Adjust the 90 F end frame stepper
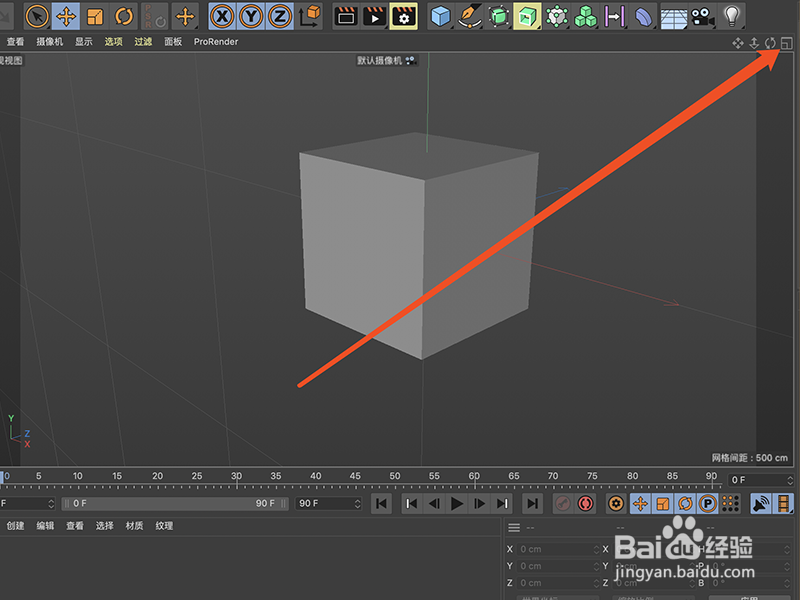The height and width of the screenshot is (600, 800). [x=357, y=504]
